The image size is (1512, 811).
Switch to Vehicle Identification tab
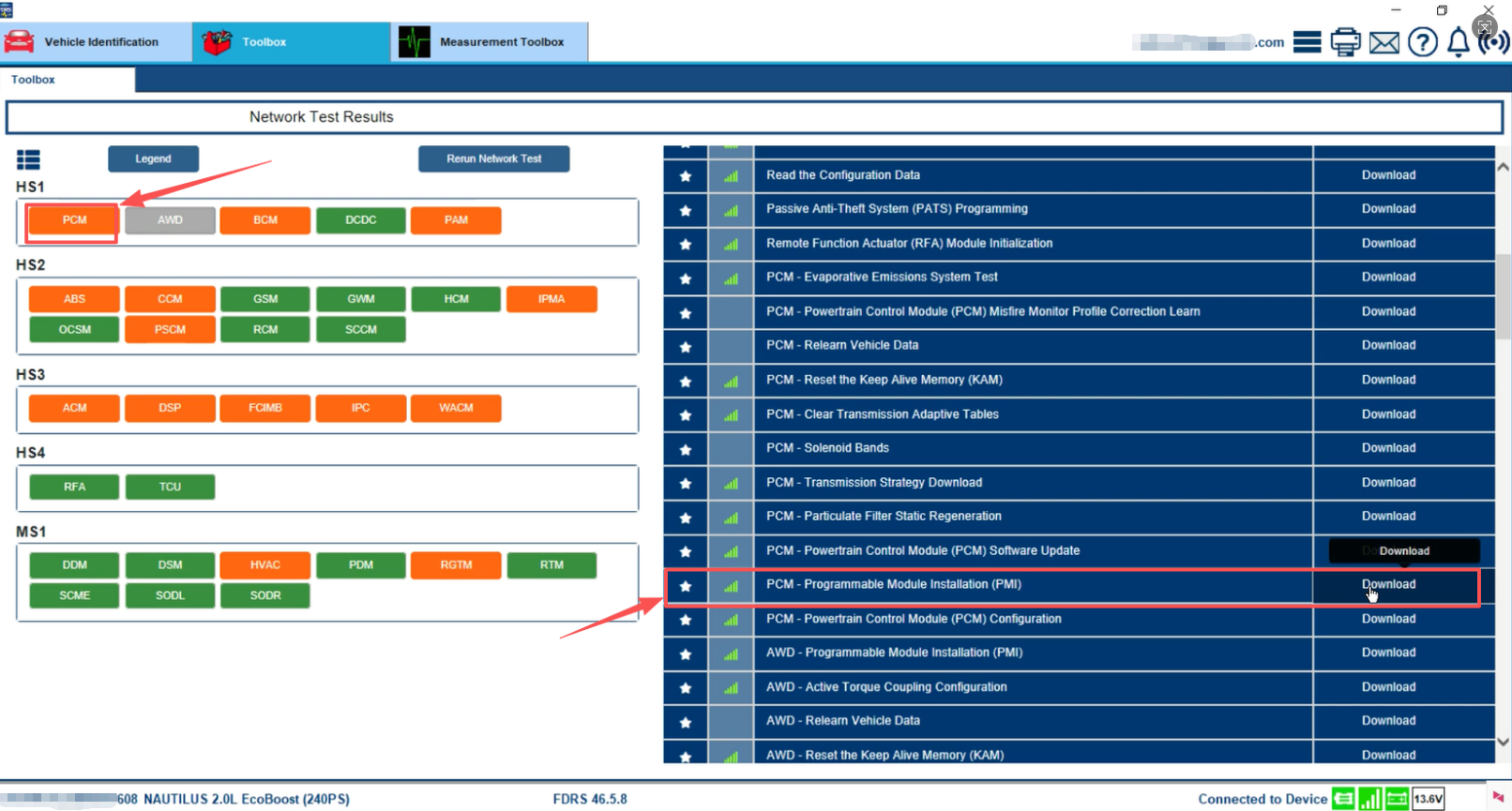(96, 42)
